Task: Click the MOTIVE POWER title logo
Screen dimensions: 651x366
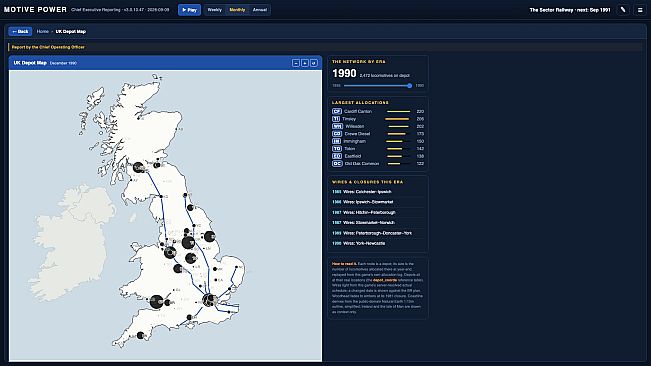Action: click(35, 10)
